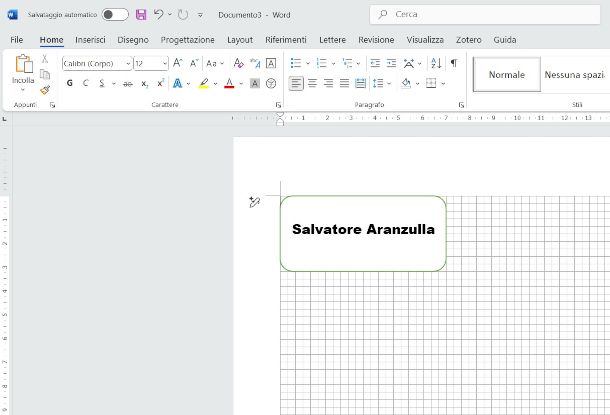The image size is (610, 415).
Task: Apply the yellow text highlight color
Action: click(203, 83)
